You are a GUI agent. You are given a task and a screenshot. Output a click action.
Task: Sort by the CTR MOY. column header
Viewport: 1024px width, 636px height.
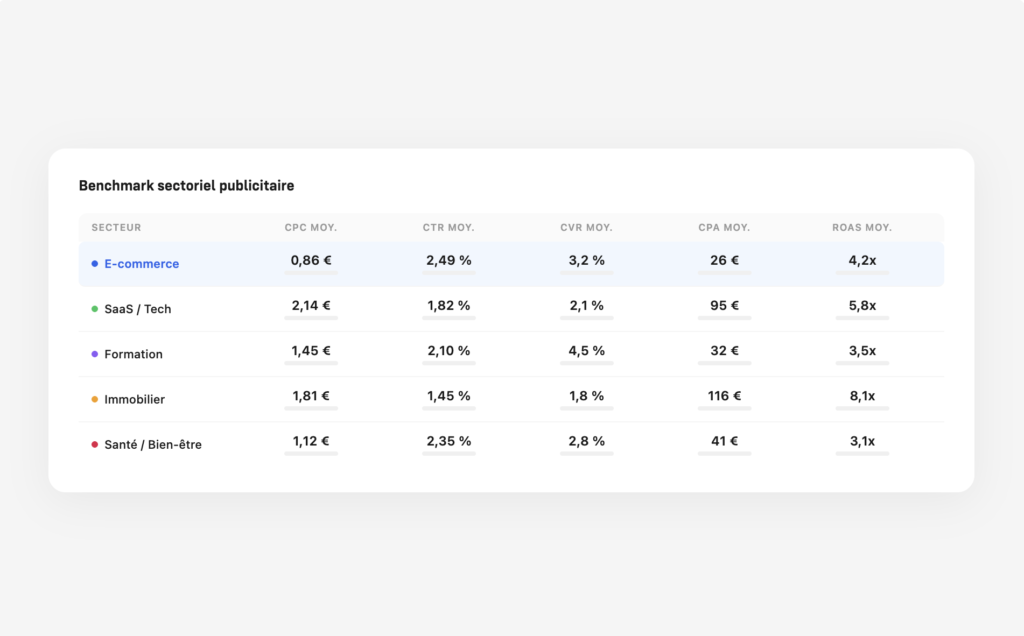tap(448, 228)
